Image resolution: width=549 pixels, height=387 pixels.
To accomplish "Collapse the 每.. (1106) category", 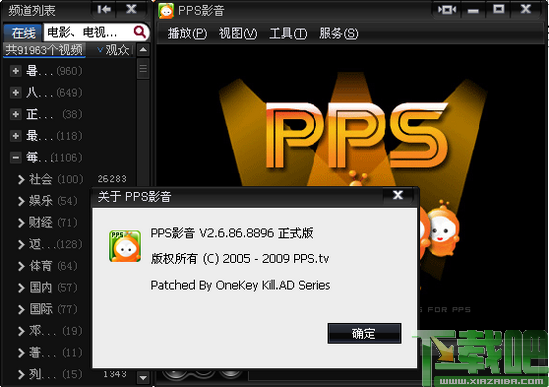I will click(15, 158).
